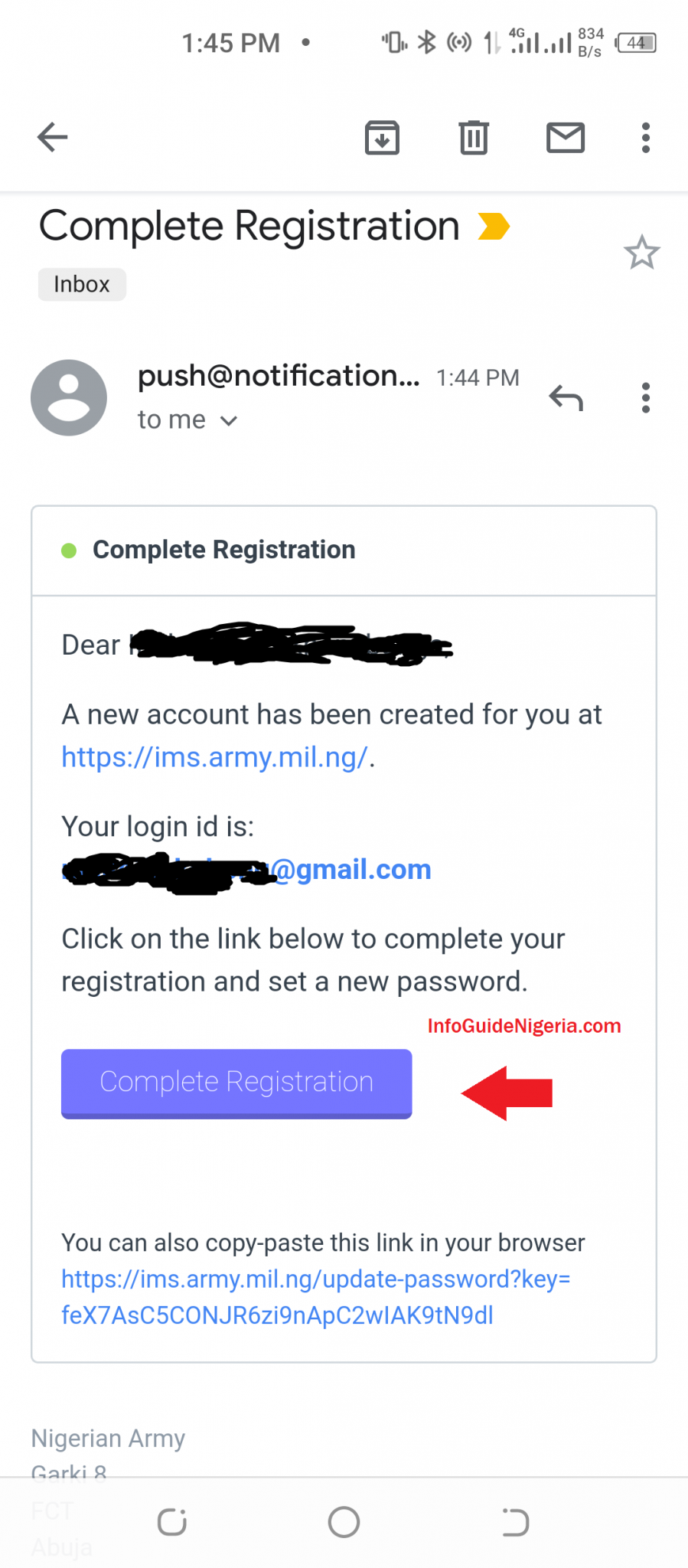Image resolution: width=688 pixels, height=1568 pixels.
Task: Select the Inbox label
Action: 81,284
